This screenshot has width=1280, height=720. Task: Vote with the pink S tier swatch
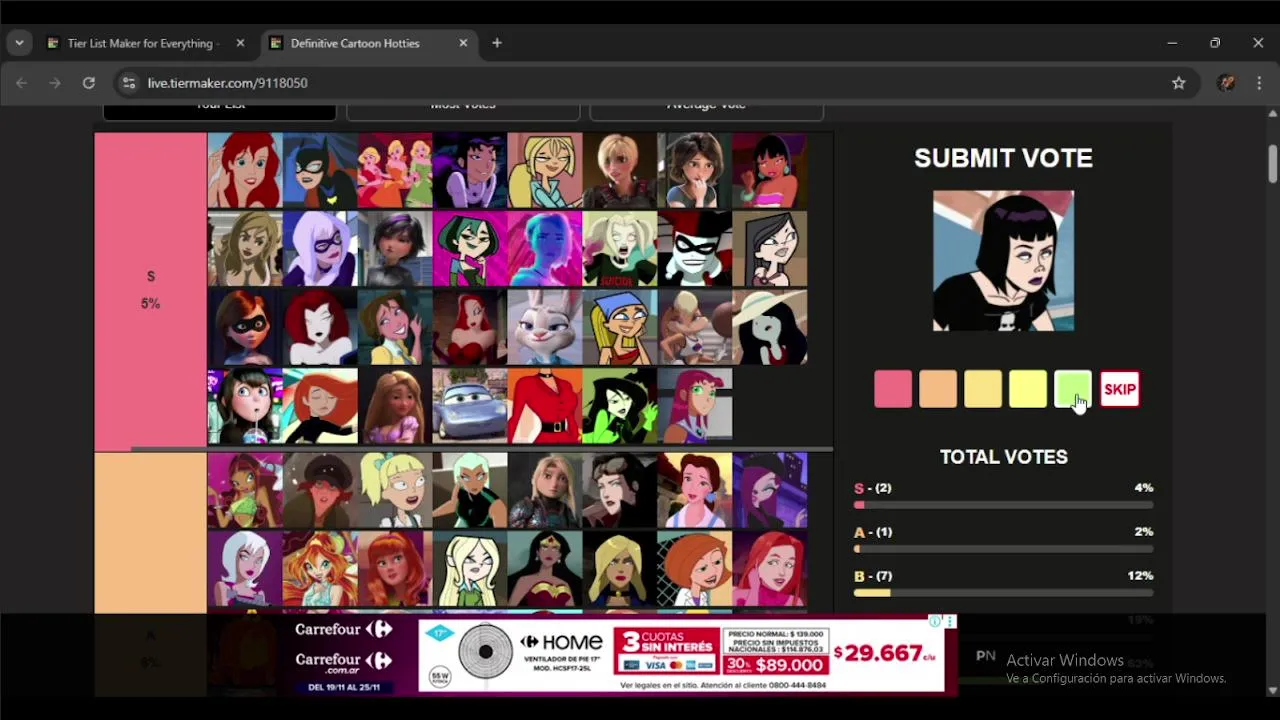click(x=893, y=389)
